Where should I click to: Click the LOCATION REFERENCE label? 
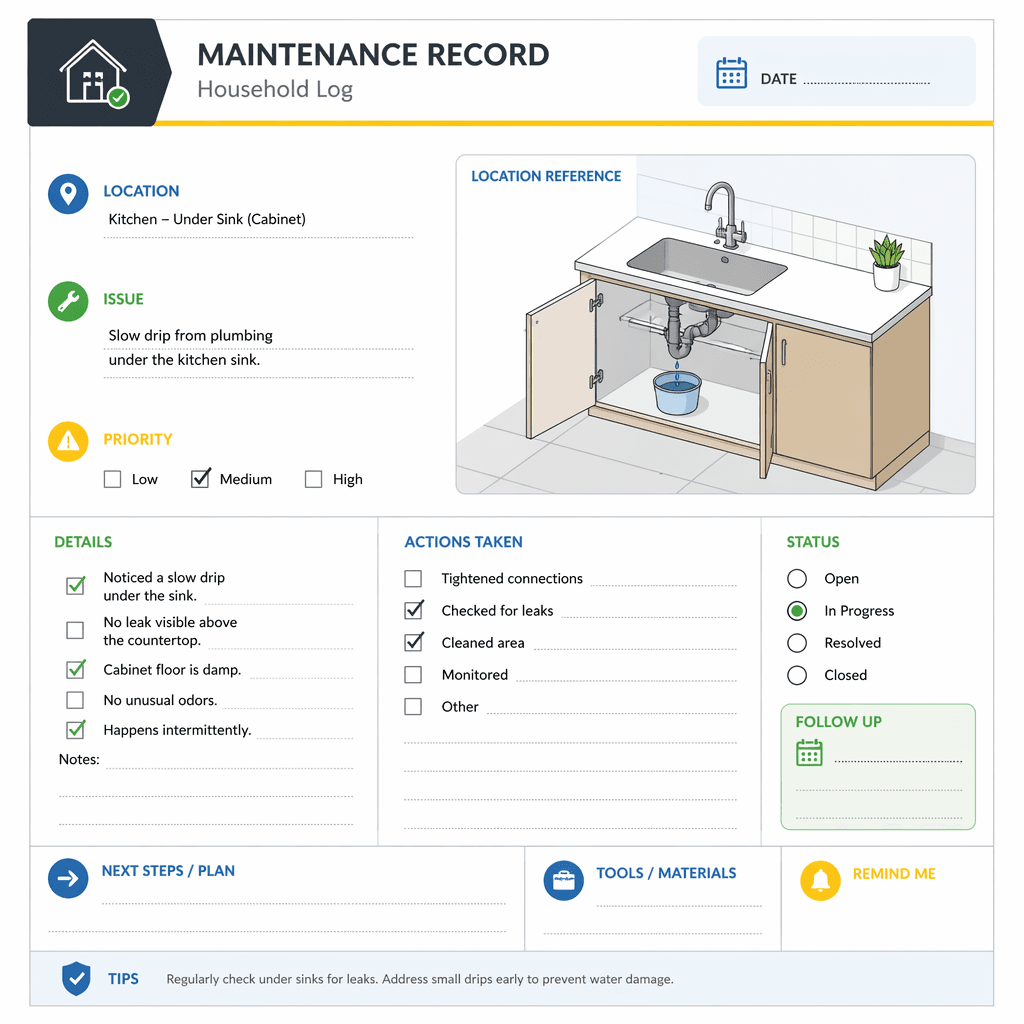pos(546,176)
